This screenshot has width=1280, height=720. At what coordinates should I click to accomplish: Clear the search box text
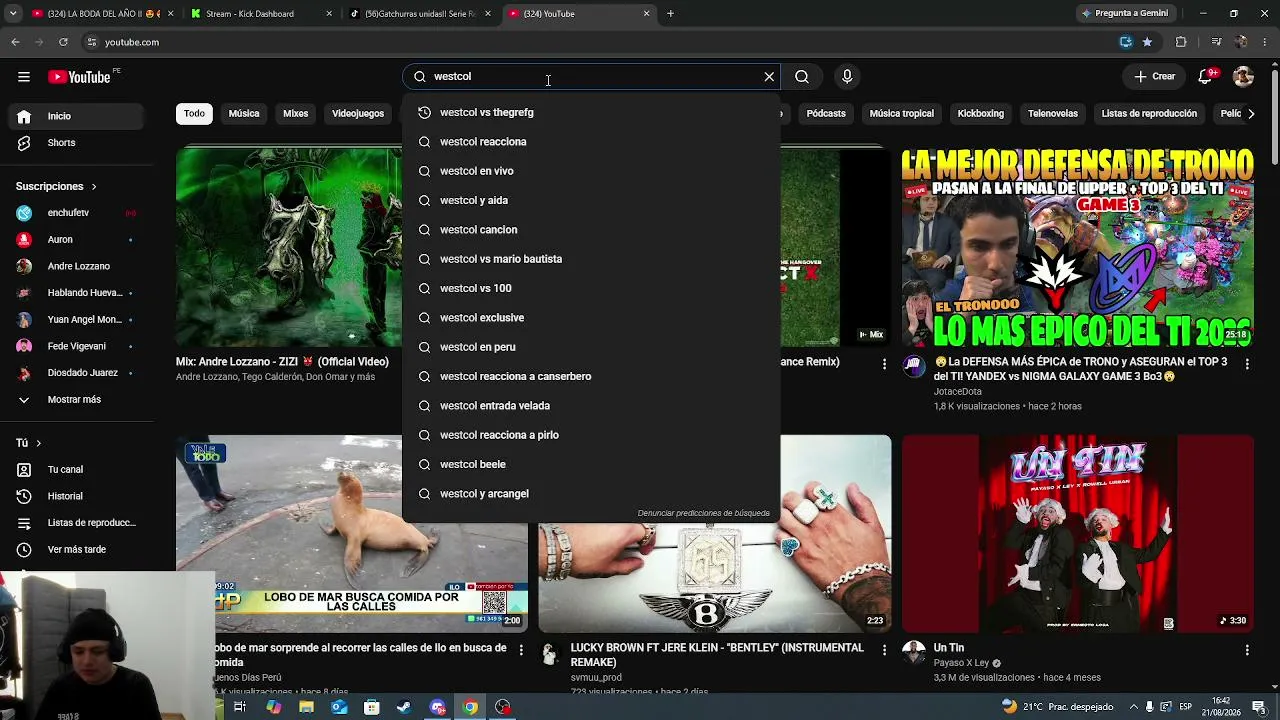click(x=769, y=77)
